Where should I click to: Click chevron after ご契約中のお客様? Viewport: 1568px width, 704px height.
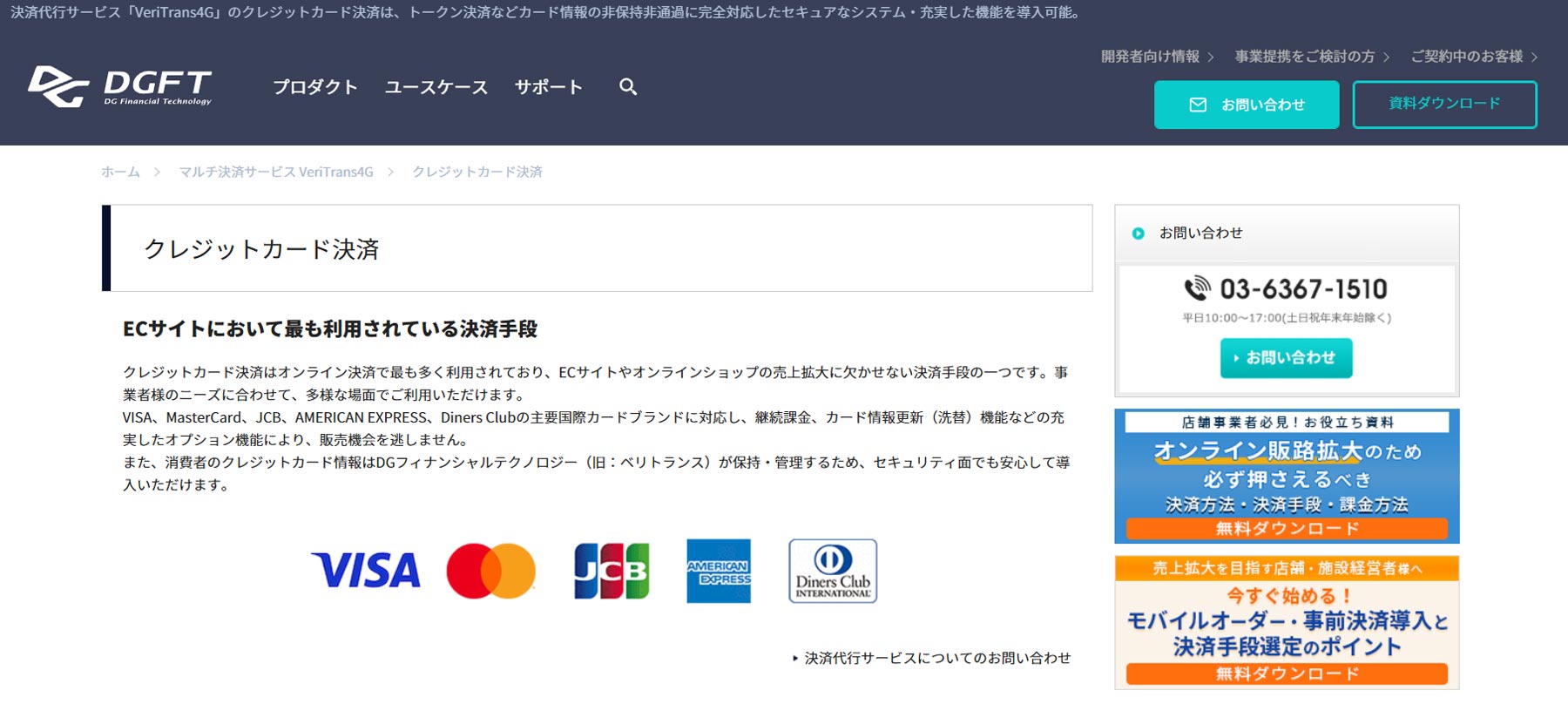(x=1534, y=58)
